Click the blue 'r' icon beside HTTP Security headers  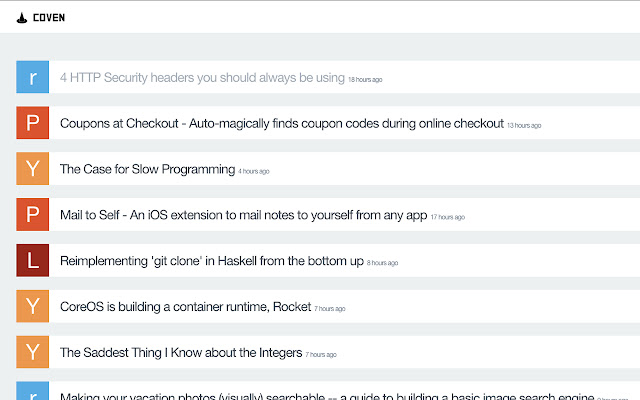coord(33,78)
